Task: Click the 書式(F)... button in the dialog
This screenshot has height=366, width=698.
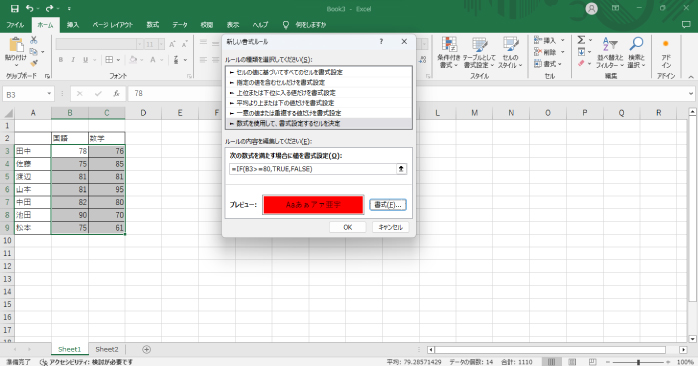Action: [x=388, y=205]
